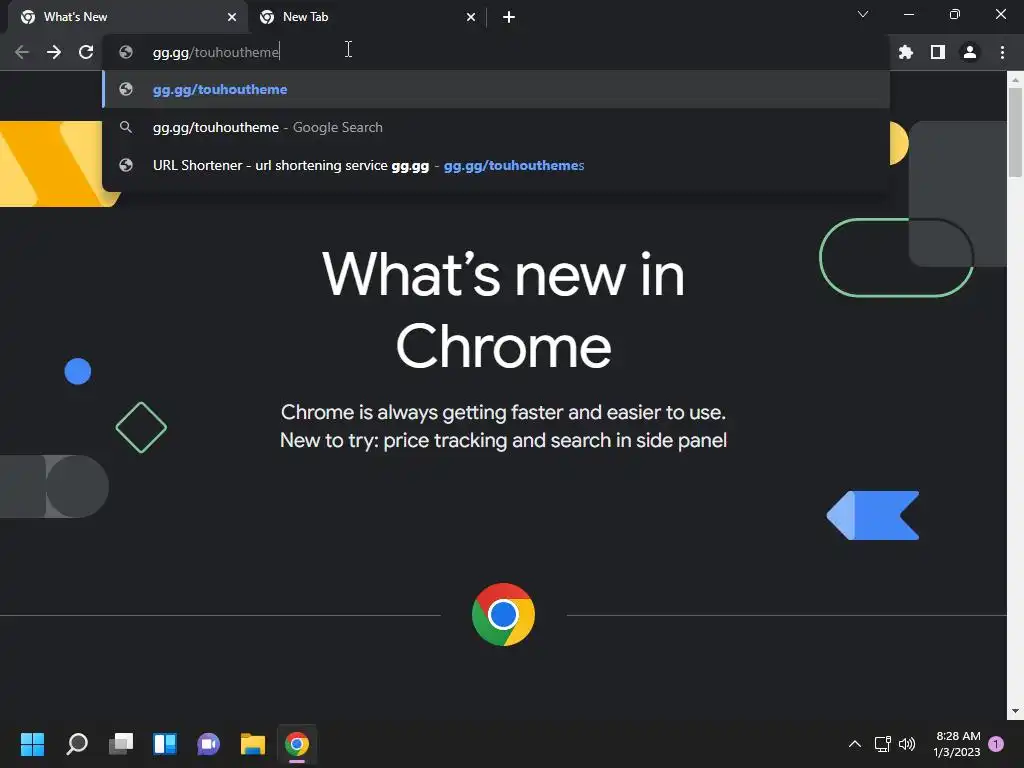Choose gg.gg/touhoutheme Google Search suggestion
The image size is (1024, 768).
[496, 127]
